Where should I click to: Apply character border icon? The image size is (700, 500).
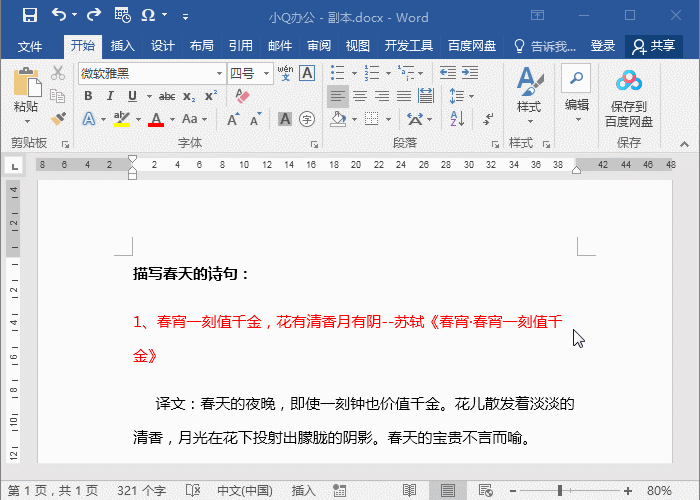[307, 73]
